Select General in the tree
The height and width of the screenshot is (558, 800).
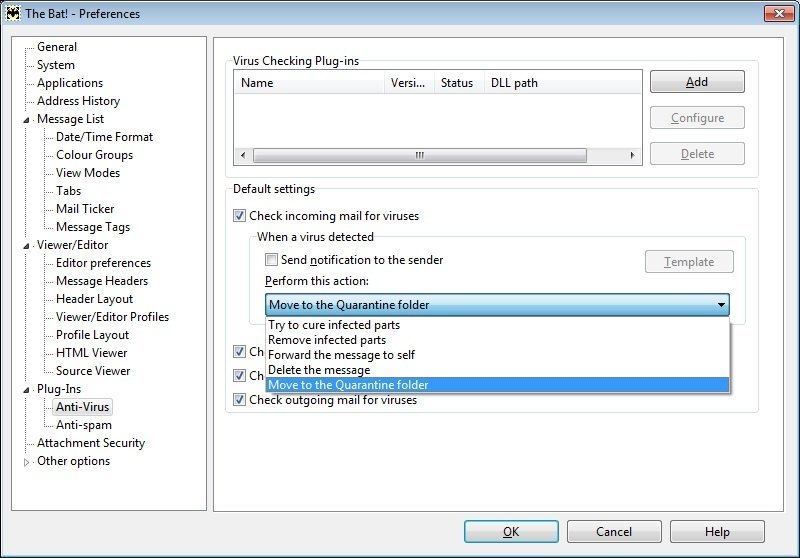[x=57, y=47]
